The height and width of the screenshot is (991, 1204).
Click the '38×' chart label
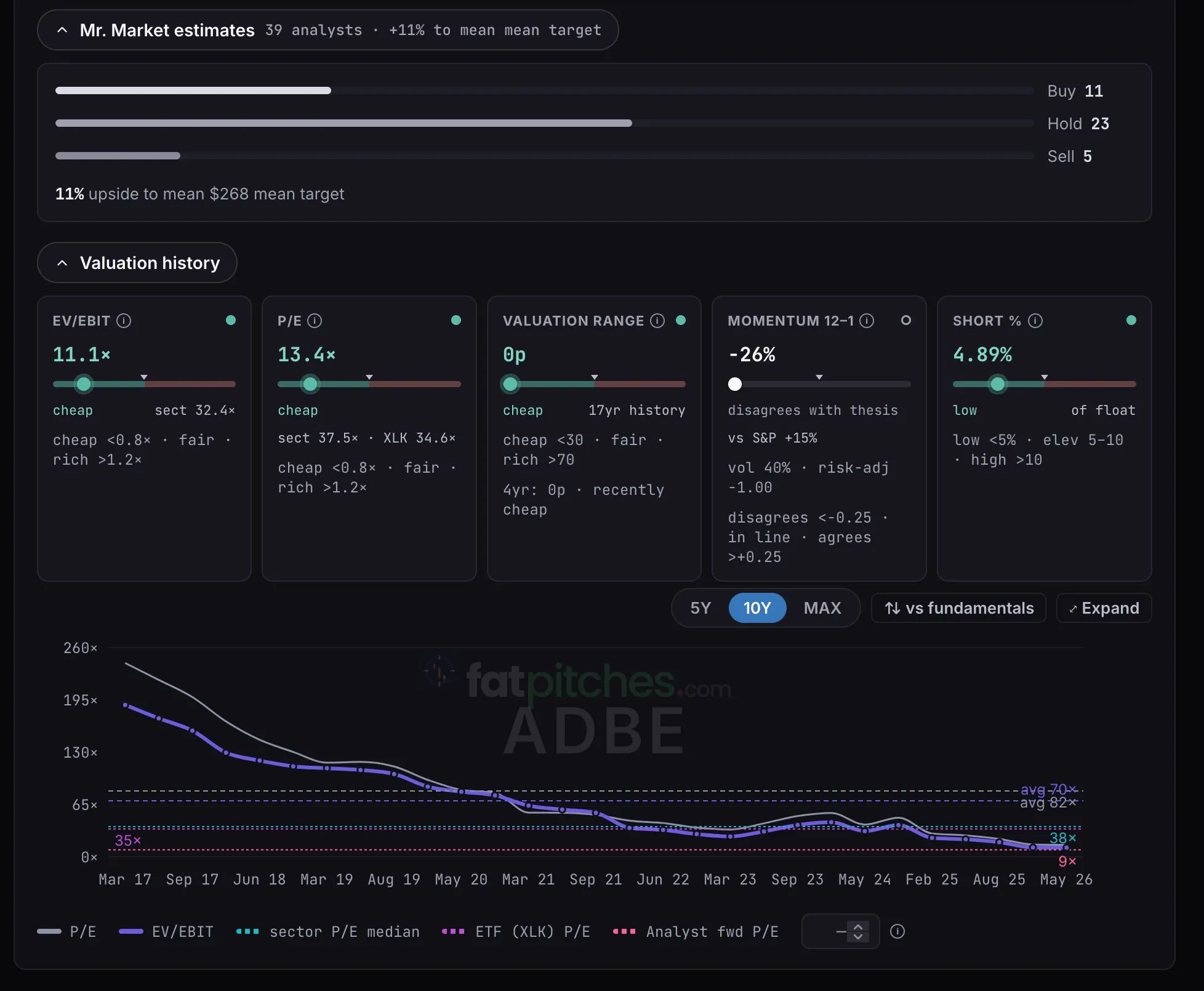click(x=1063, y=838)
